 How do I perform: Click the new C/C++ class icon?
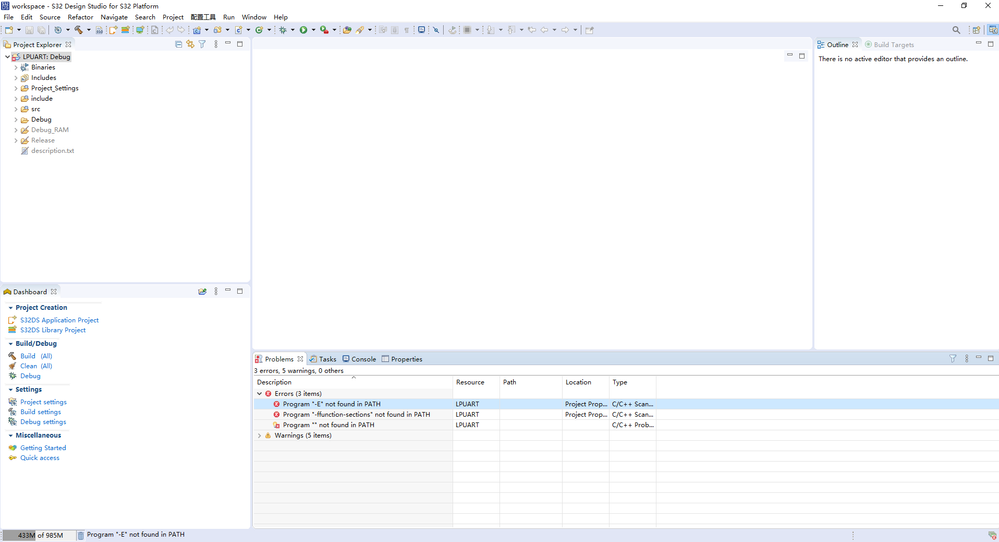point(259,30)
